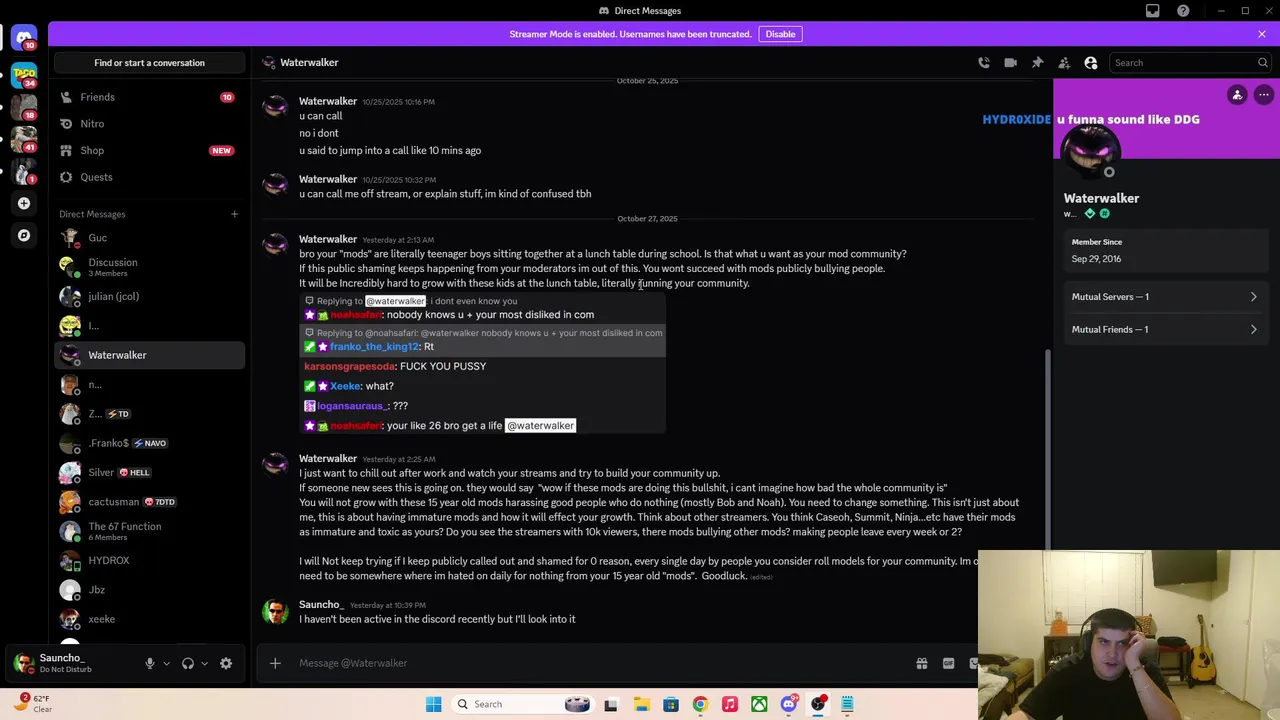Open the Silver direct message
The image size is (1280, 720).
149,472
